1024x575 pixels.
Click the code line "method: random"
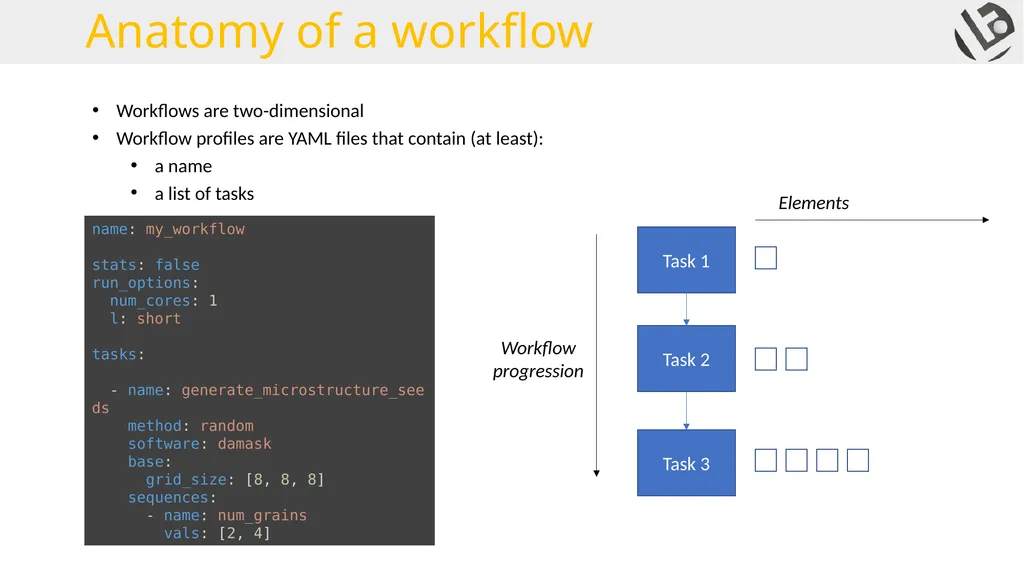(x=191, y=426)
